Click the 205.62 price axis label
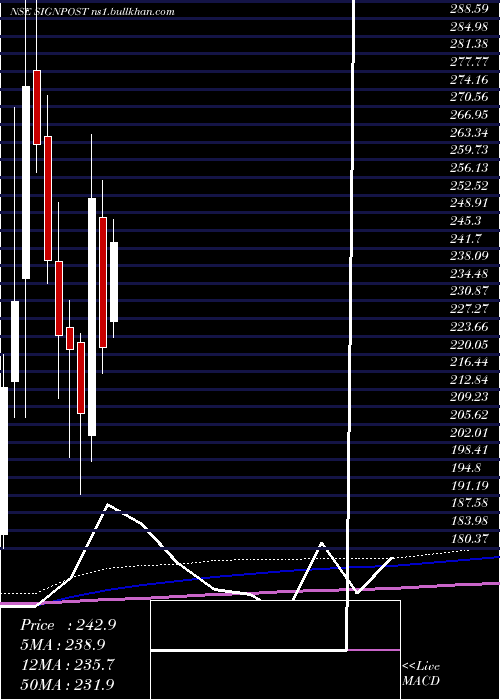The width and height of the screenshot is (500, 700). pos(469,415)
